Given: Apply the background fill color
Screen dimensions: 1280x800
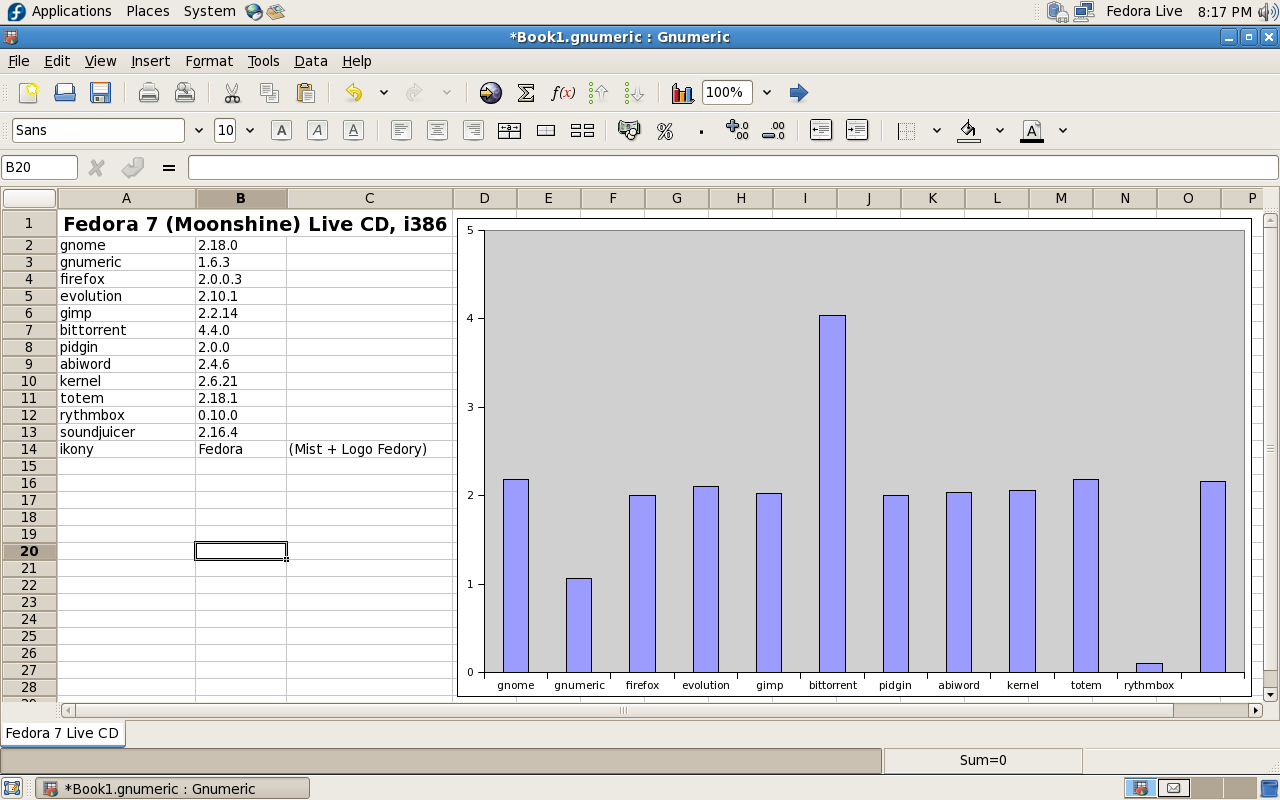Looking at the screenshot, I should pyautogui.click(x=969, y=130).
